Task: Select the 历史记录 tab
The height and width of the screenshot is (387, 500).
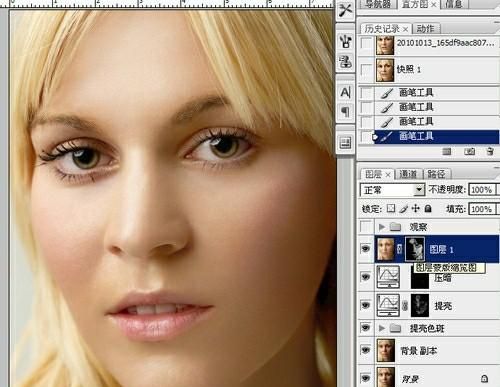Action: (x=382, y=29)
